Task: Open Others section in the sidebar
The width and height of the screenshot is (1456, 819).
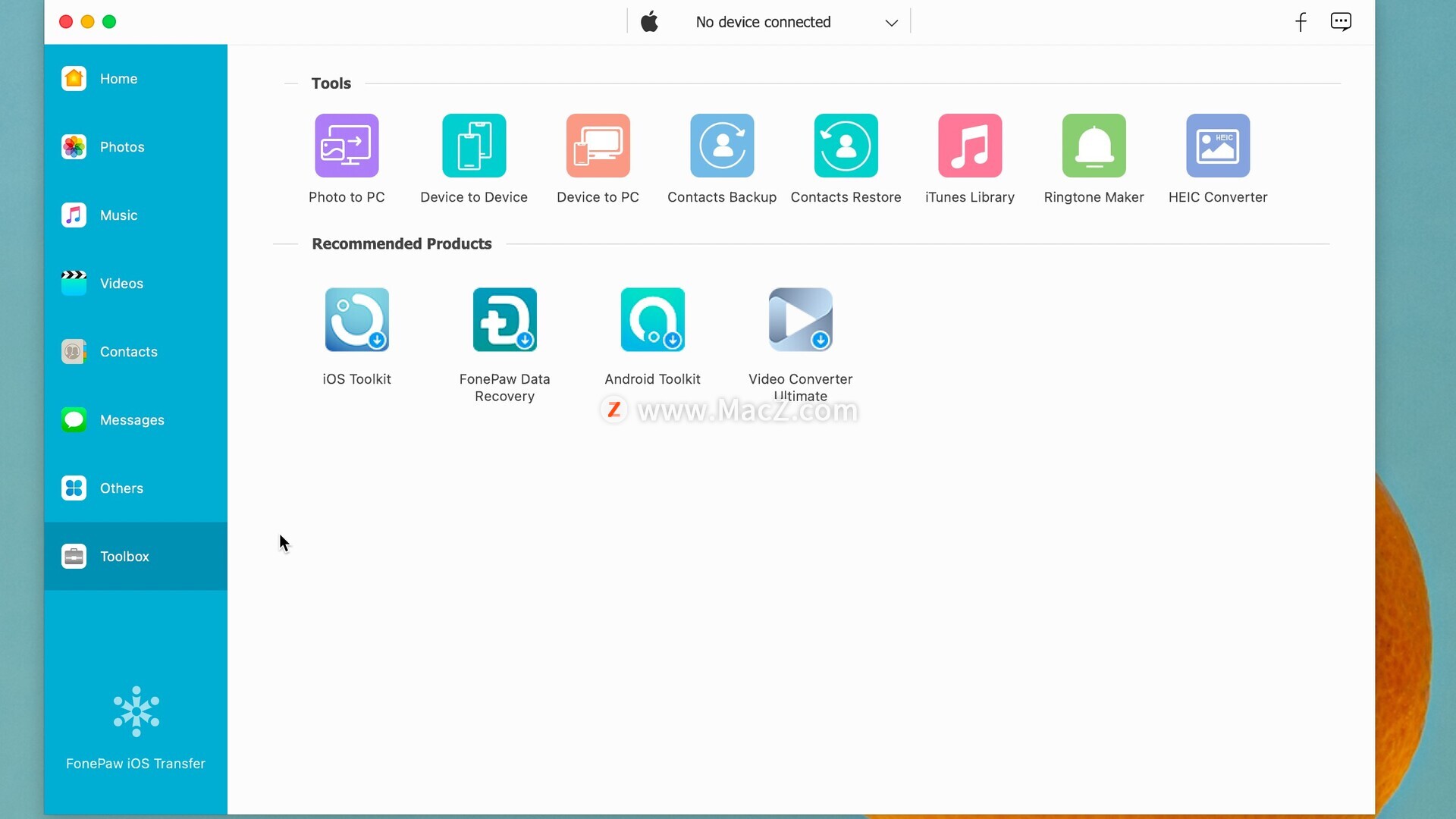Action: (136, 488)
